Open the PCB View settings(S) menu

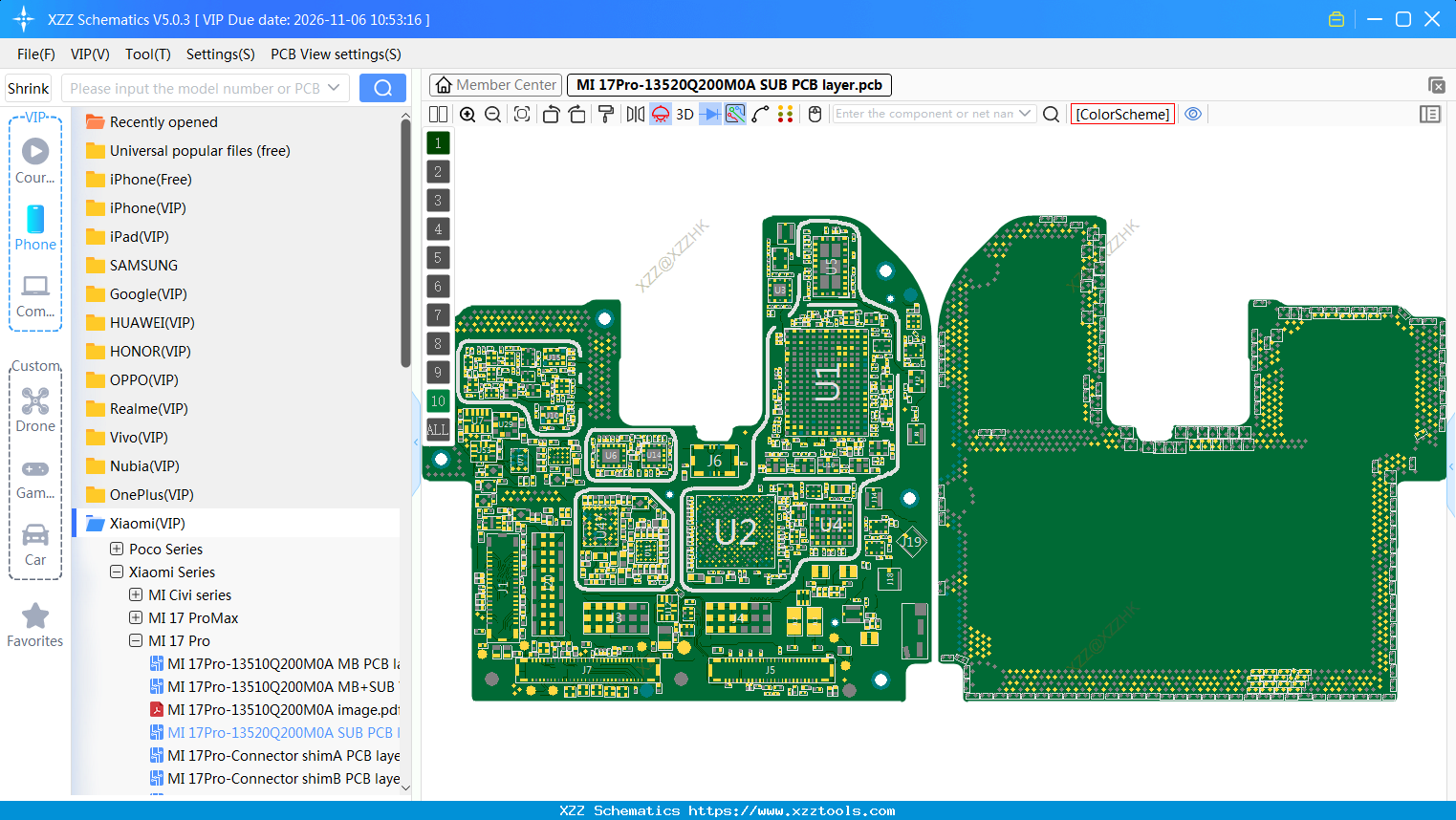[336, 54]
